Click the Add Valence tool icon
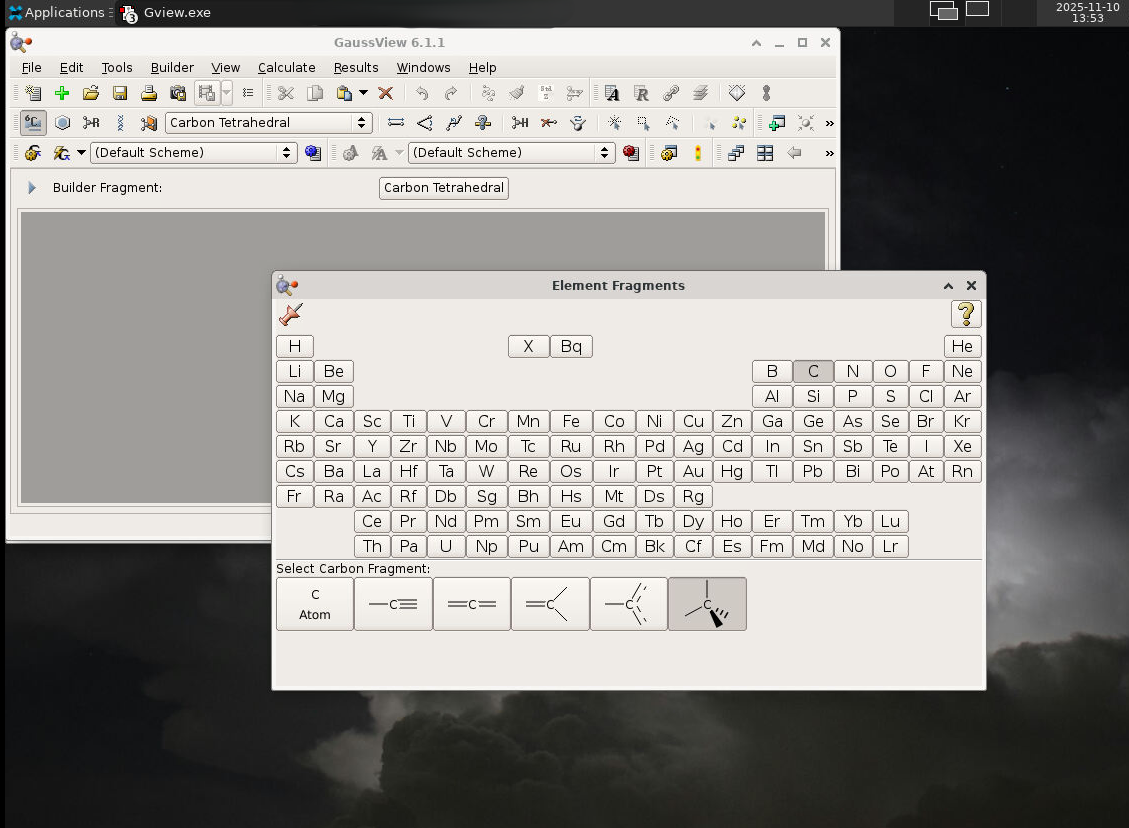 520,123
